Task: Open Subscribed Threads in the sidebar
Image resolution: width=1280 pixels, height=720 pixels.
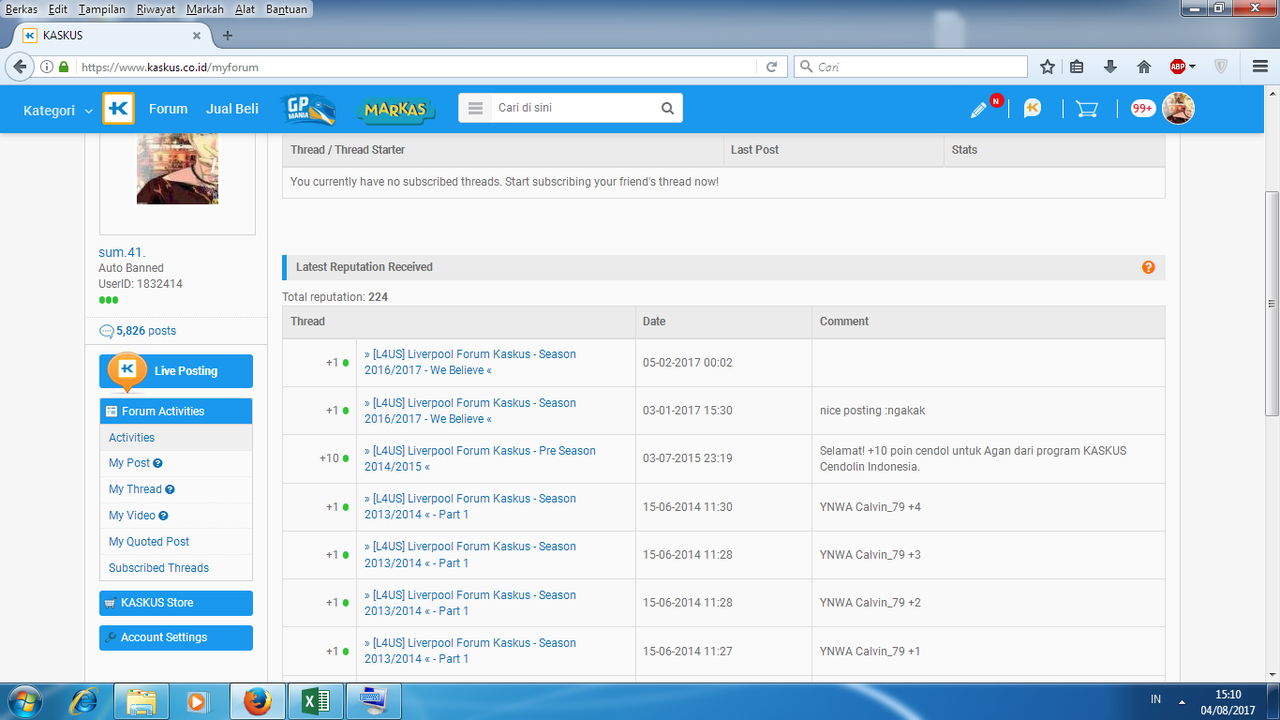Action: pyautogui.click(x=159, y=568)
